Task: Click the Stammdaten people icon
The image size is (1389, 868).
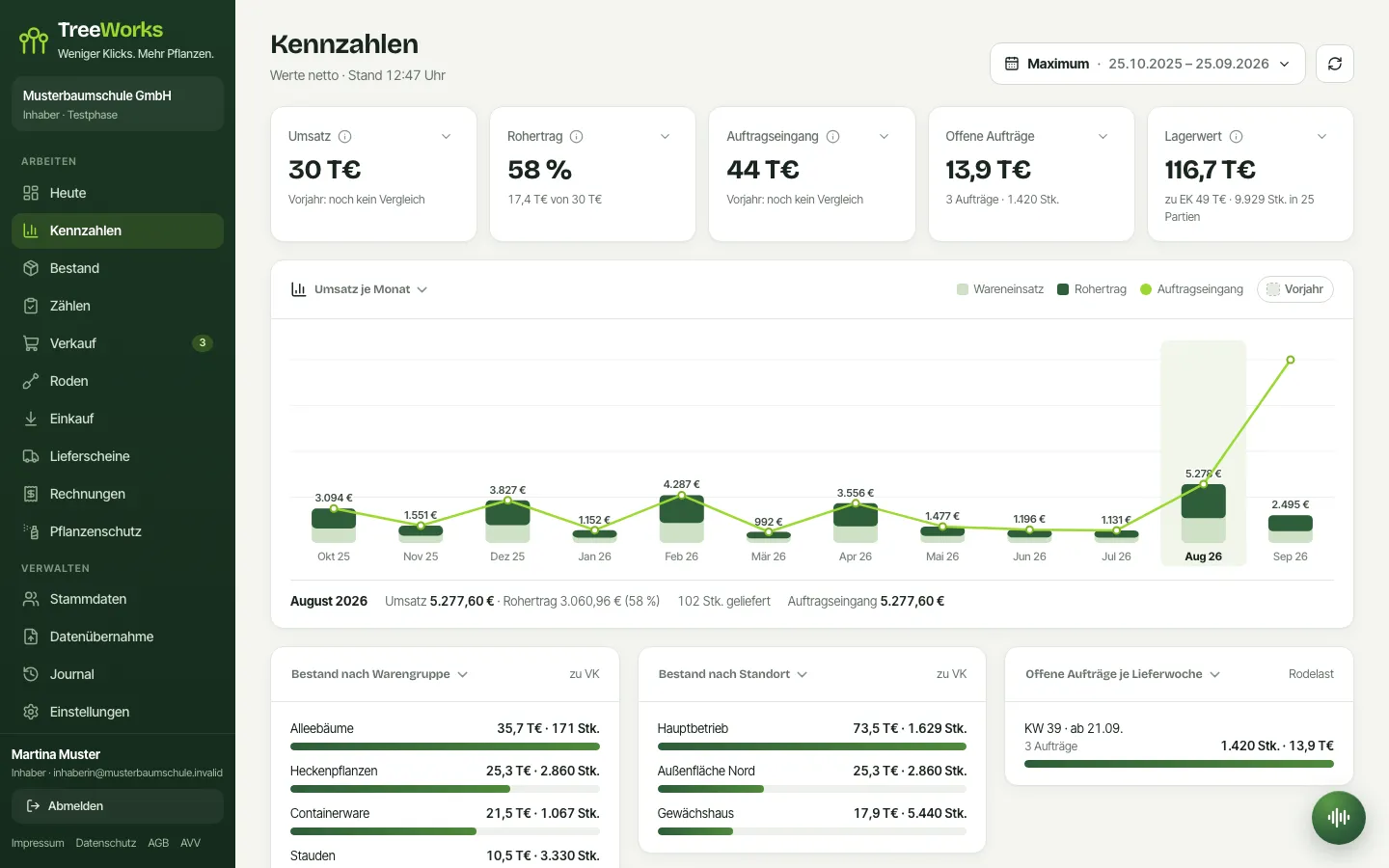Action: 31,599
